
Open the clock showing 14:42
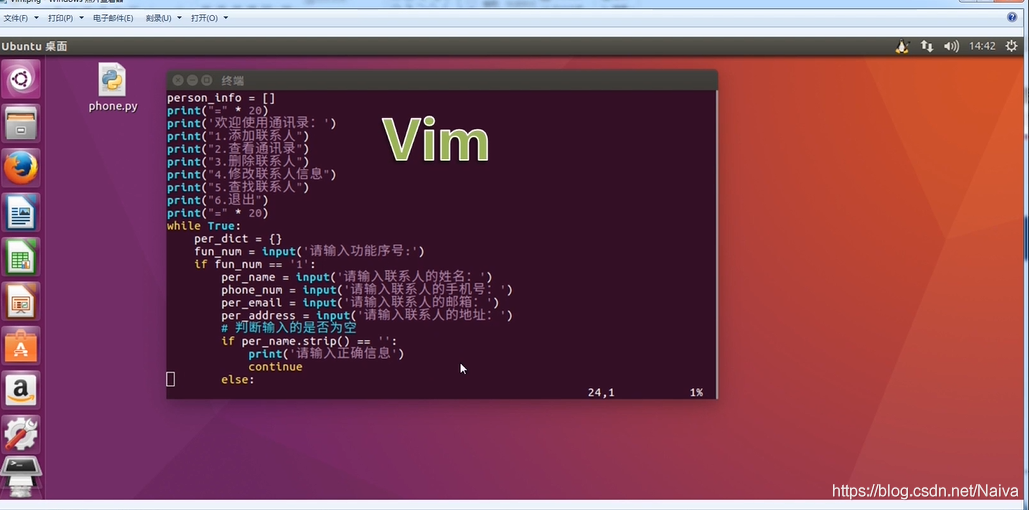(982, 47)
